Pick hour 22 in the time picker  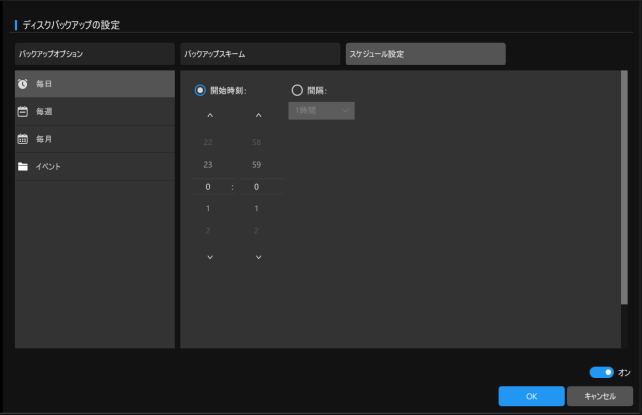click(208, 142)
